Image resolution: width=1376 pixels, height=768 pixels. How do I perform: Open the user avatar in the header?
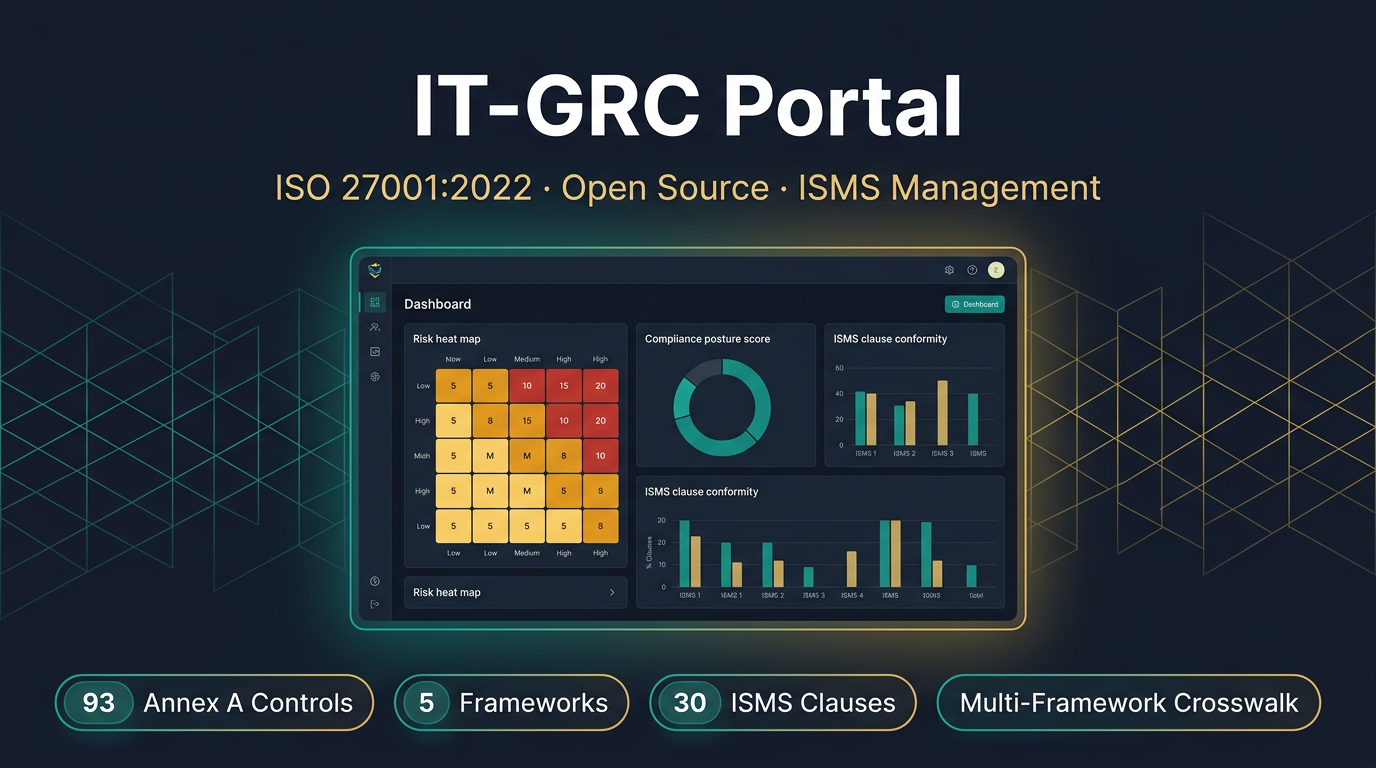996,270
